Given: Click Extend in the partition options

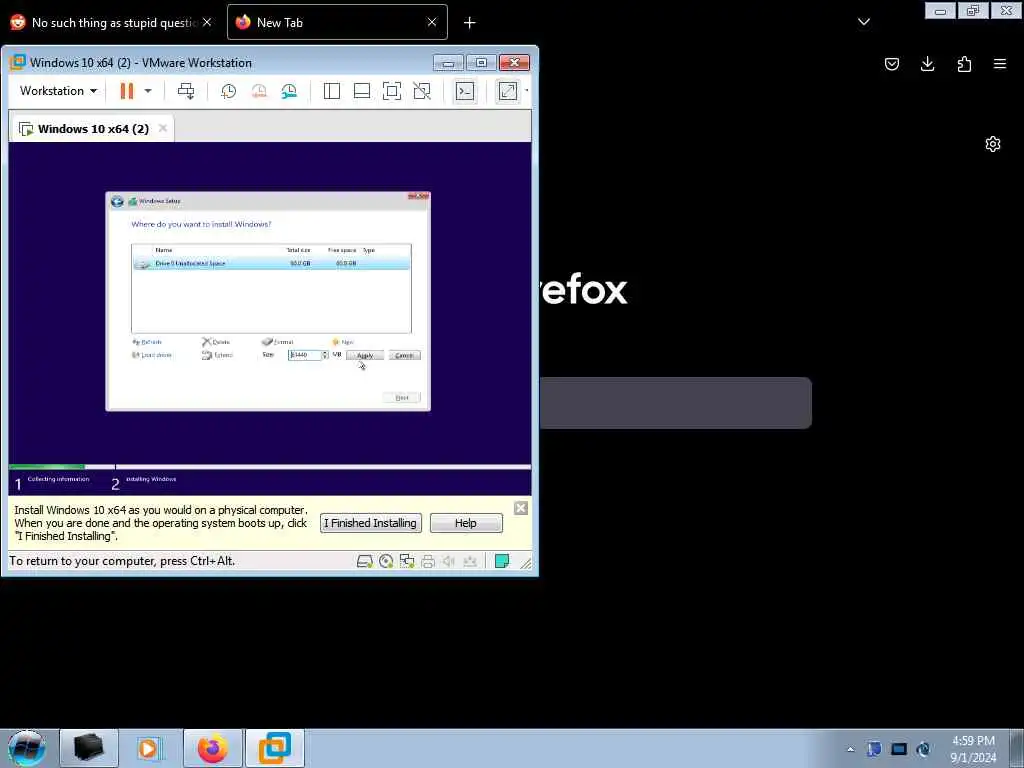Looking at the screenshot, I should [x=217, y=355].
